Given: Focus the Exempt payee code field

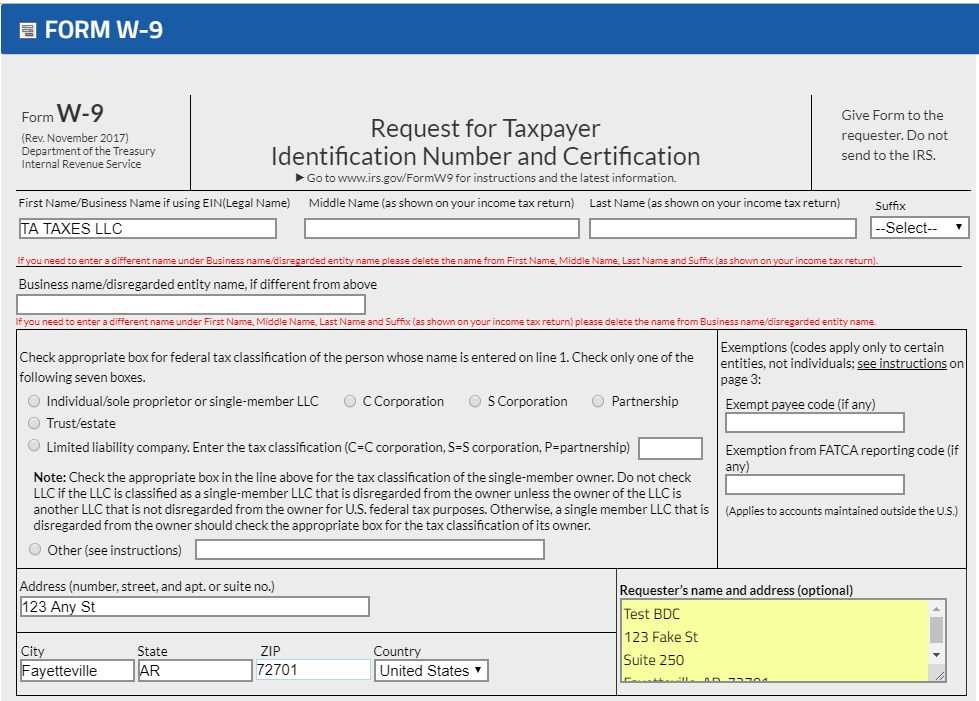Looking at the screenshot, I should tap(815, 423).
